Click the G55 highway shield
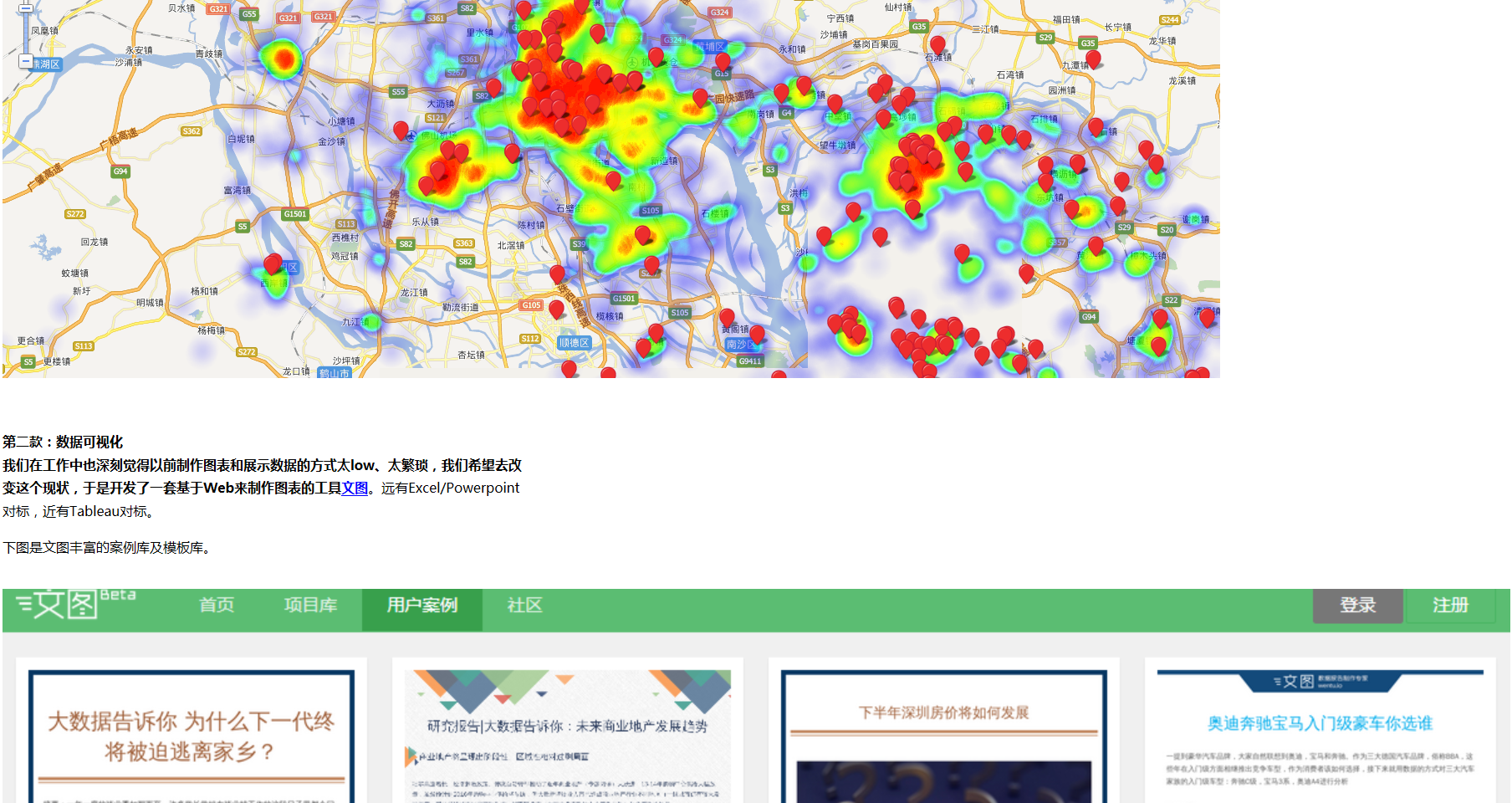The height and width of the screenshot is (803, 1512). (x=249, y=14)
